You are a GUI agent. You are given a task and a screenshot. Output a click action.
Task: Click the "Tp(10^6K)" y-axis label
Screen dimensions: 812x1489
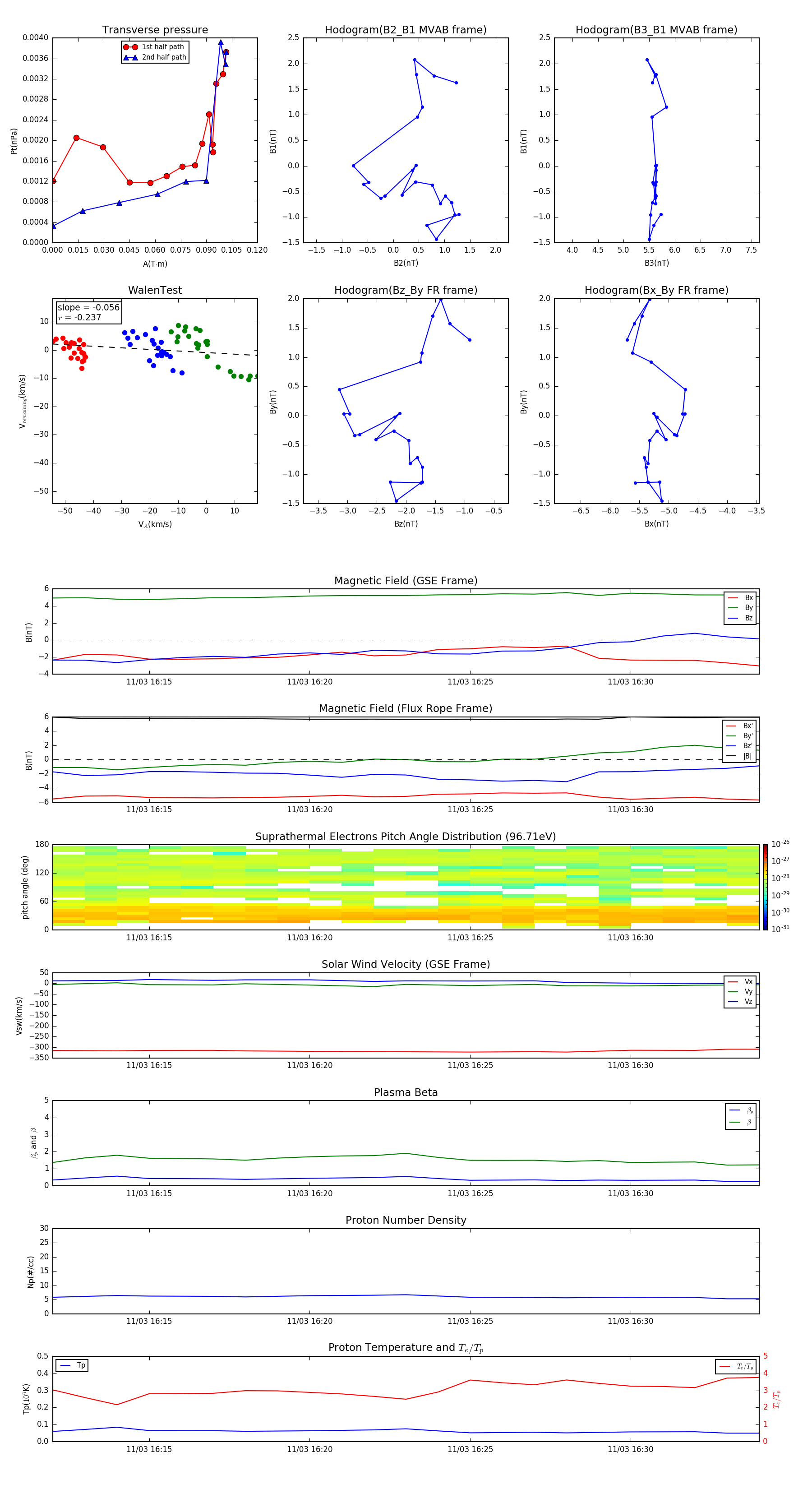point(26,1399)
